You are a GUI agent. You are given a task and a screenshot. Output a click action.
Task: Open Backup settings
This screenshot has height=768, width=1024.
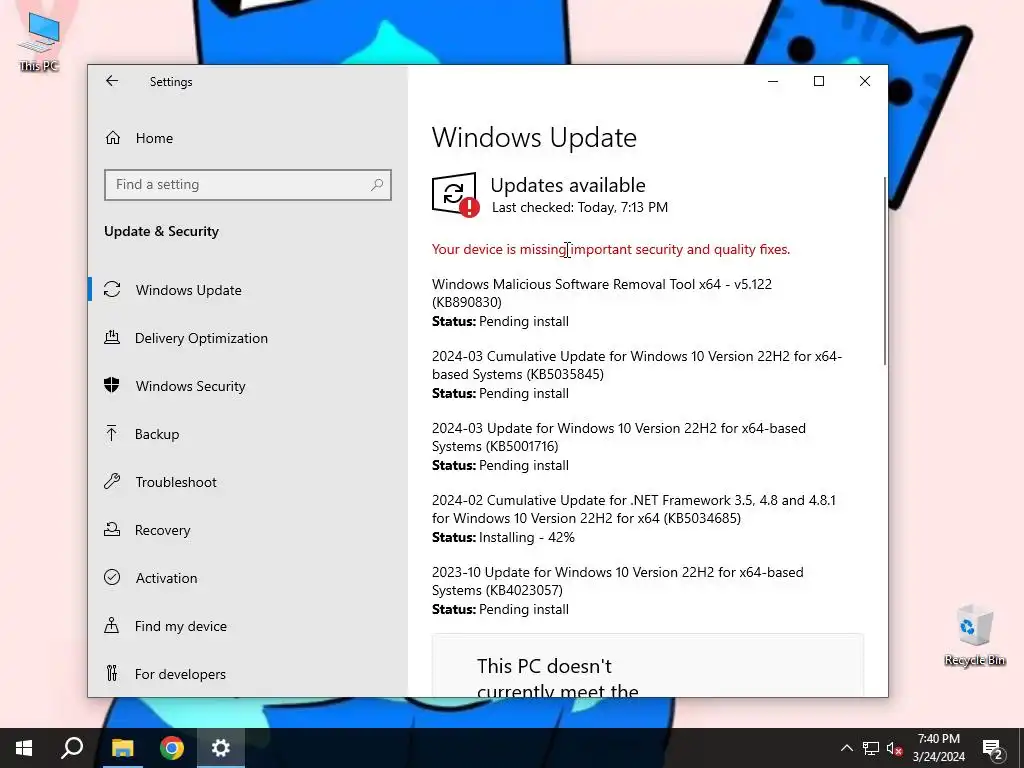pos(157,434)
